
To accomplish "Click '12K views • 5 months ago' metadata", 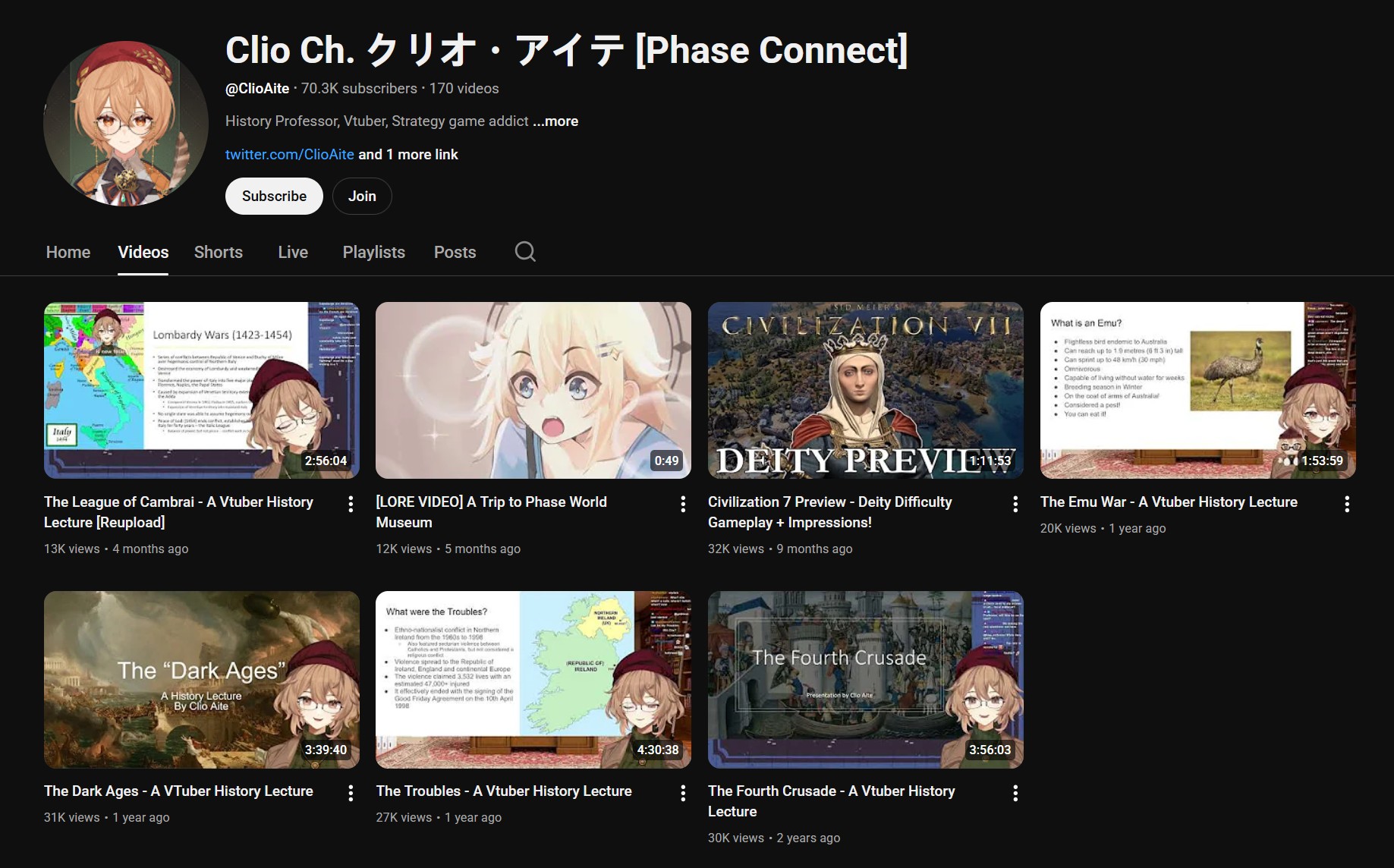I will (x=448, y=549).
